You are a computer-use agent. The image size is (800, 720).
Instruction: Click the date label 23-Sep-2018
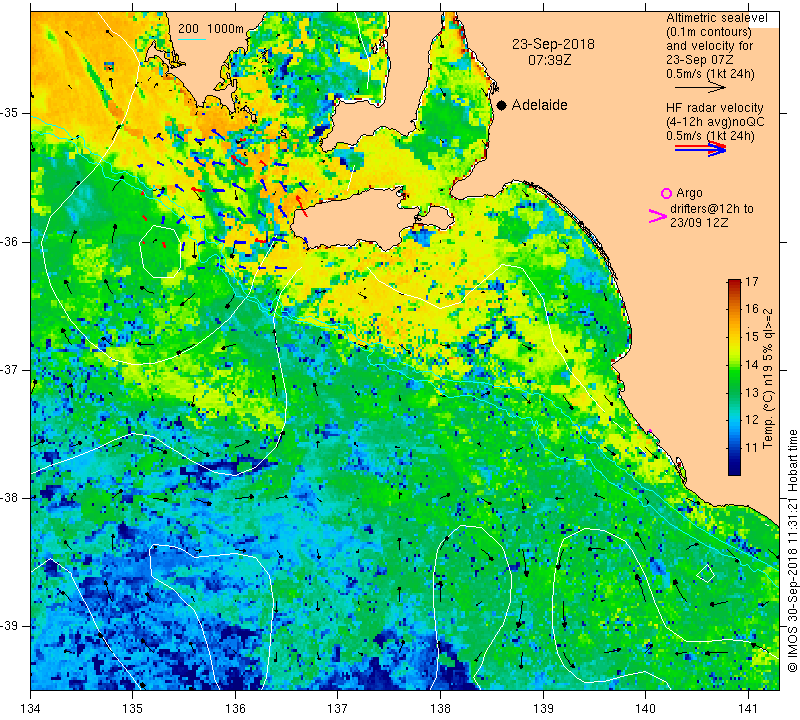[x=553, y=44]
